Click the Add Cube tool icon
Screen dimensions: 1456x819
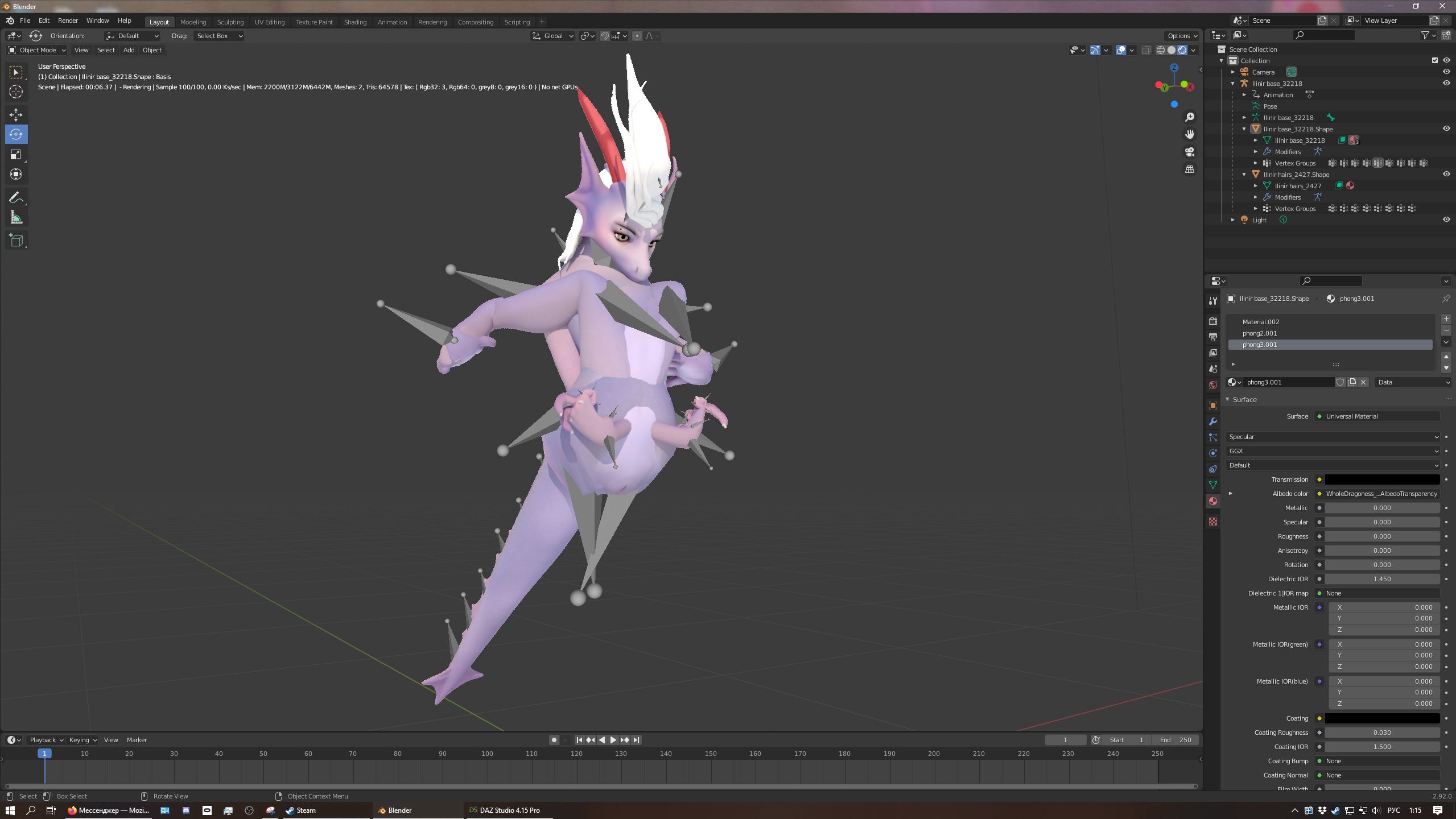point(16,241)
